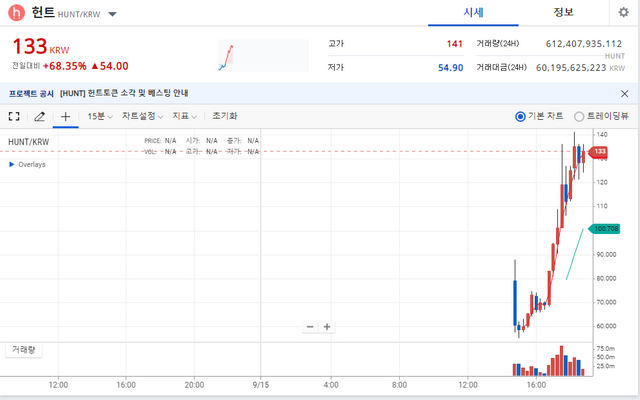Open the 차트설정 dropdown
This screenshot has height=400, width=640.
pyautogui.click(x=142, y=116)
